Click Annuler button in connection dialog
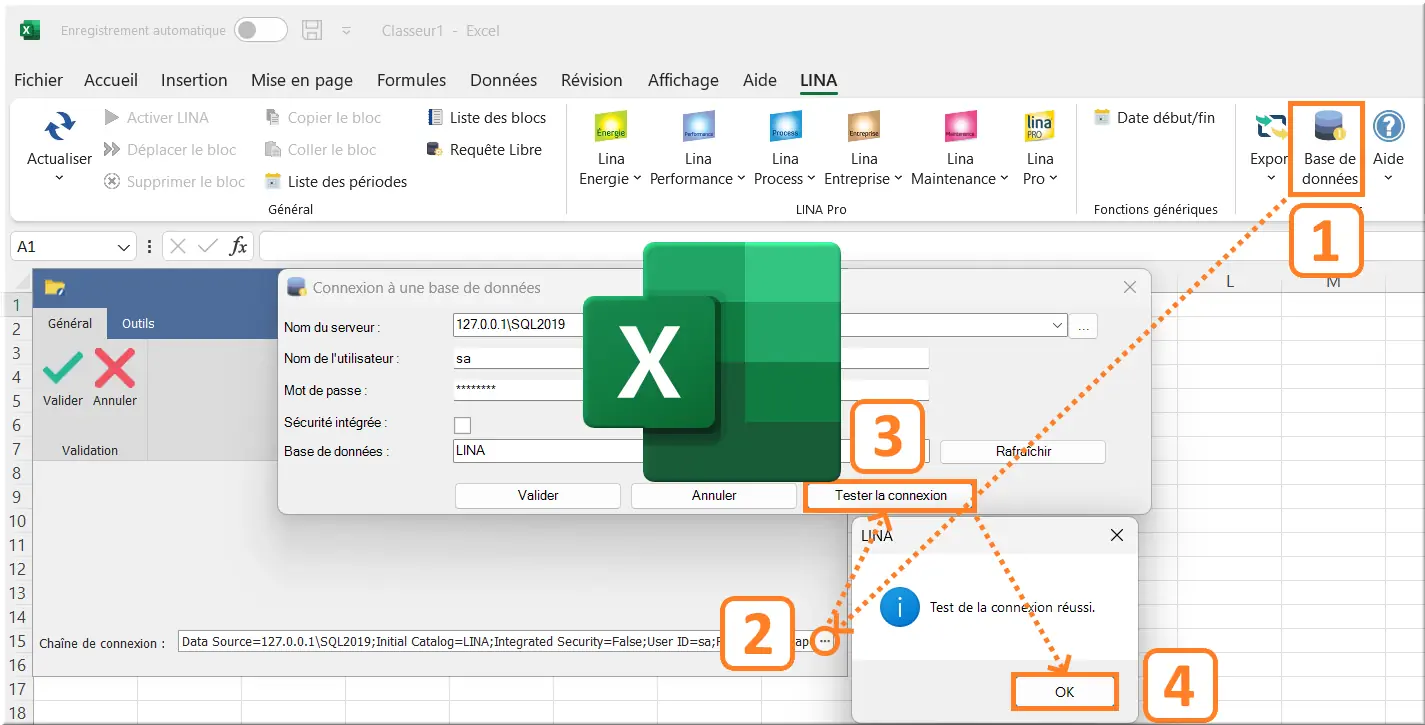This screenshot has width=1425, height=725. (x=714, y=495)
